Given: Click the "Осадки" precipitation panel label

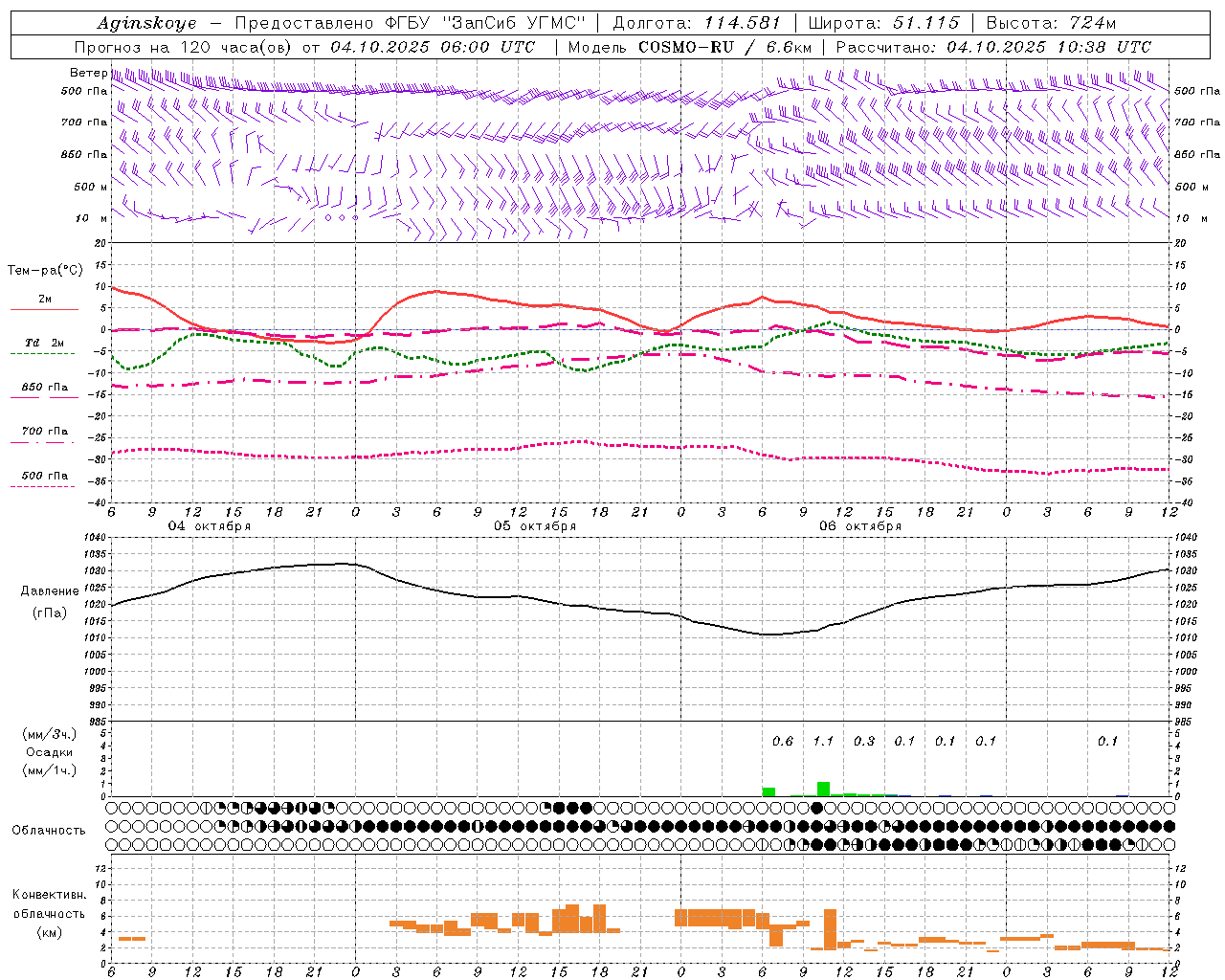Looking at the screenshot, I should [49, 752].
